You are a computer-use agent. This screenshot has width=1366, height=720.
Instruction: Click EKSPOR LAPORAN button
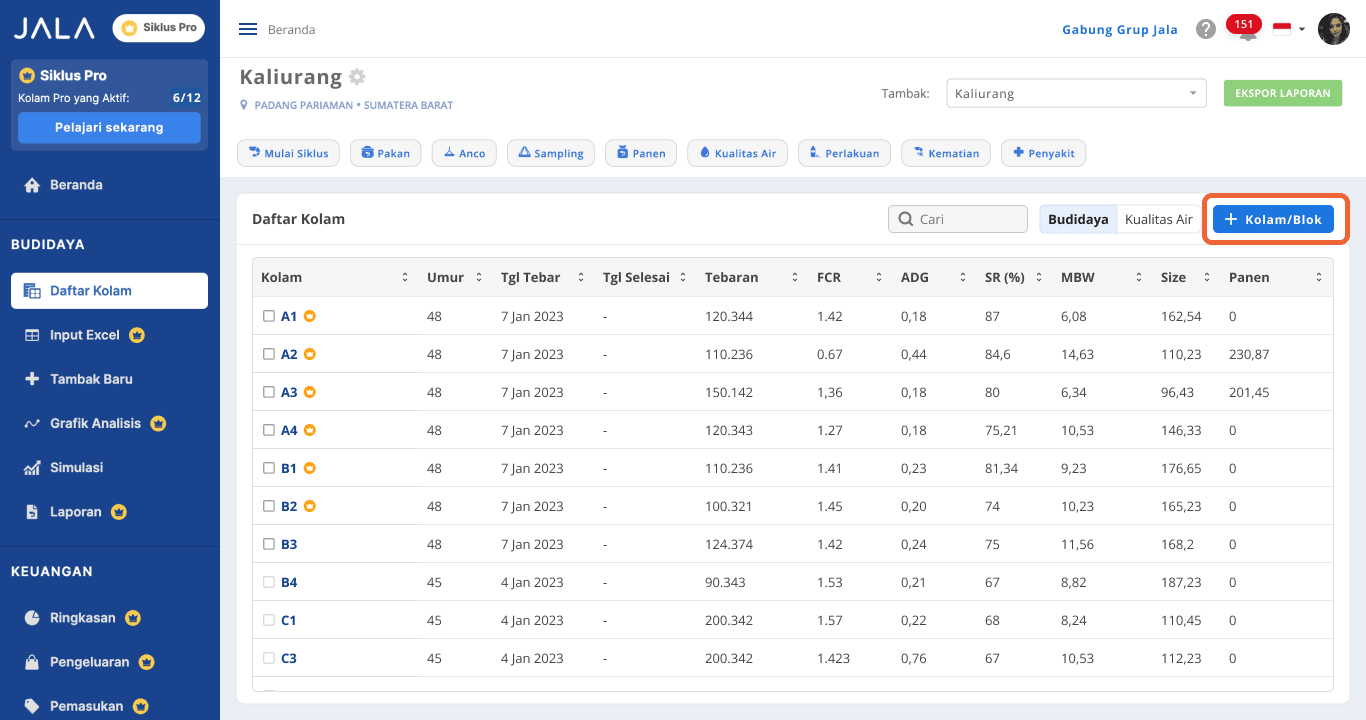(1283, 93)
